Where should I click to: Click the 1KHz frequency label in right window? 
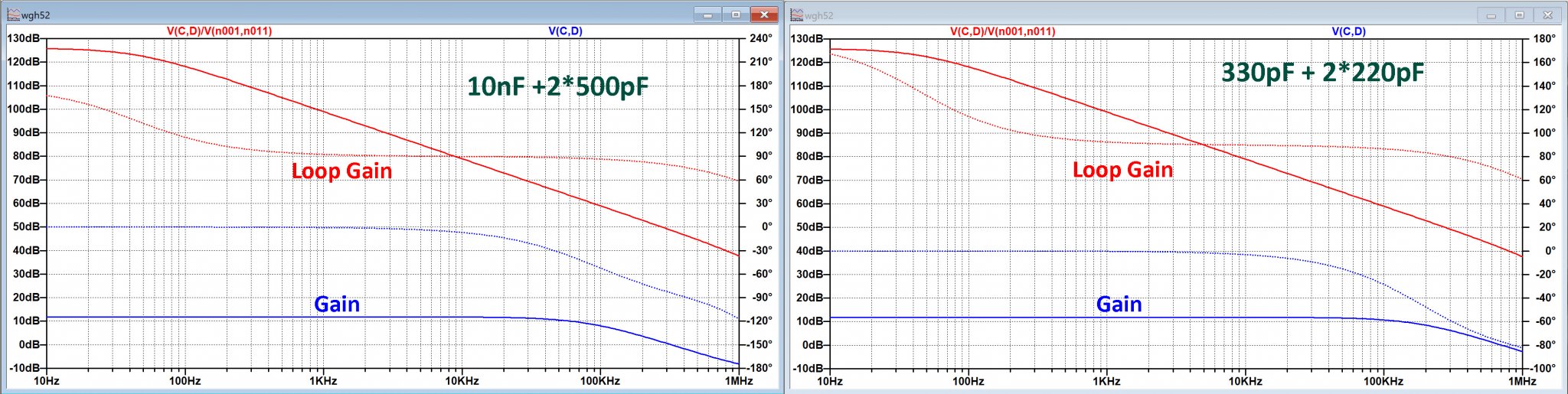1106,381
